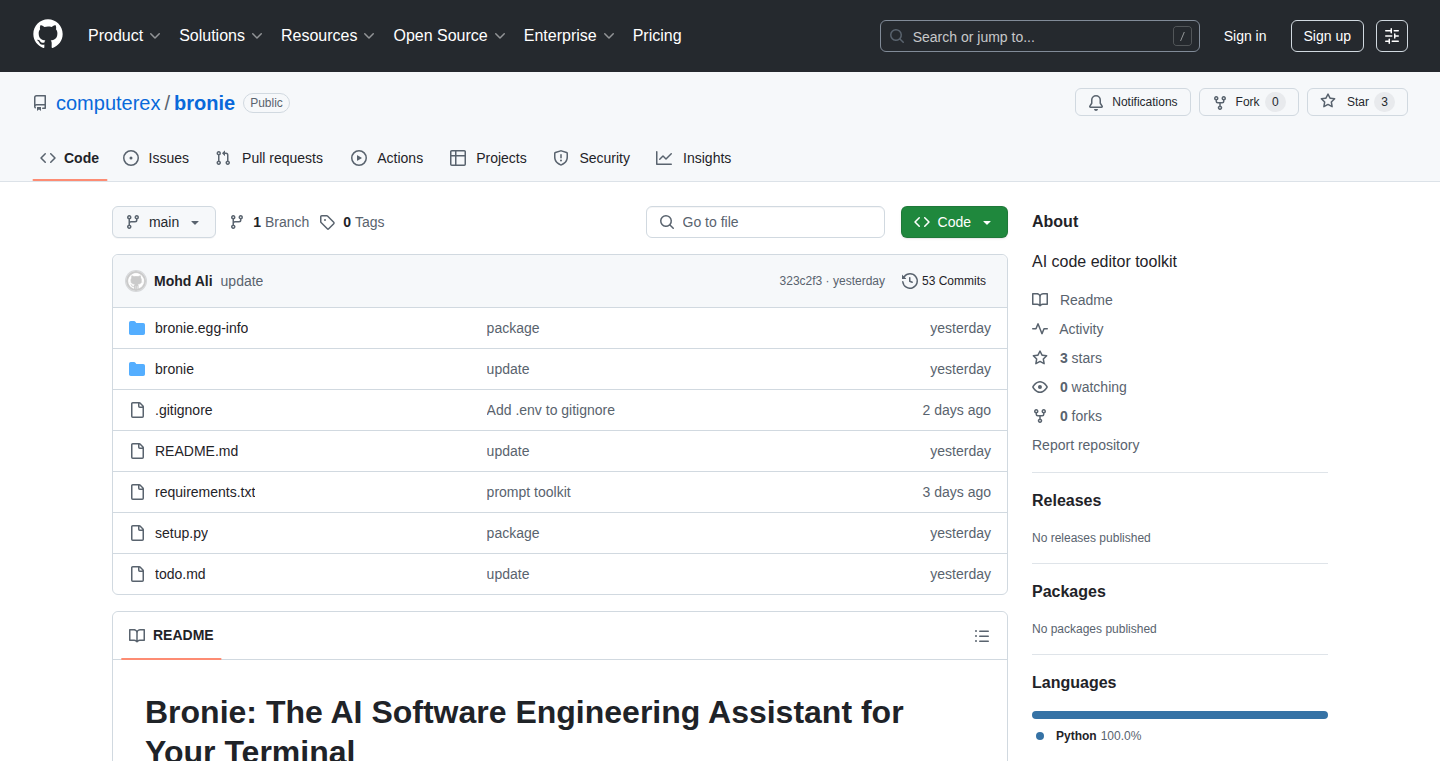Focus the Search or jump to field
The height and width of the screenshot is (761, 1440).
pyautogui.click(x=1040, y=36)
